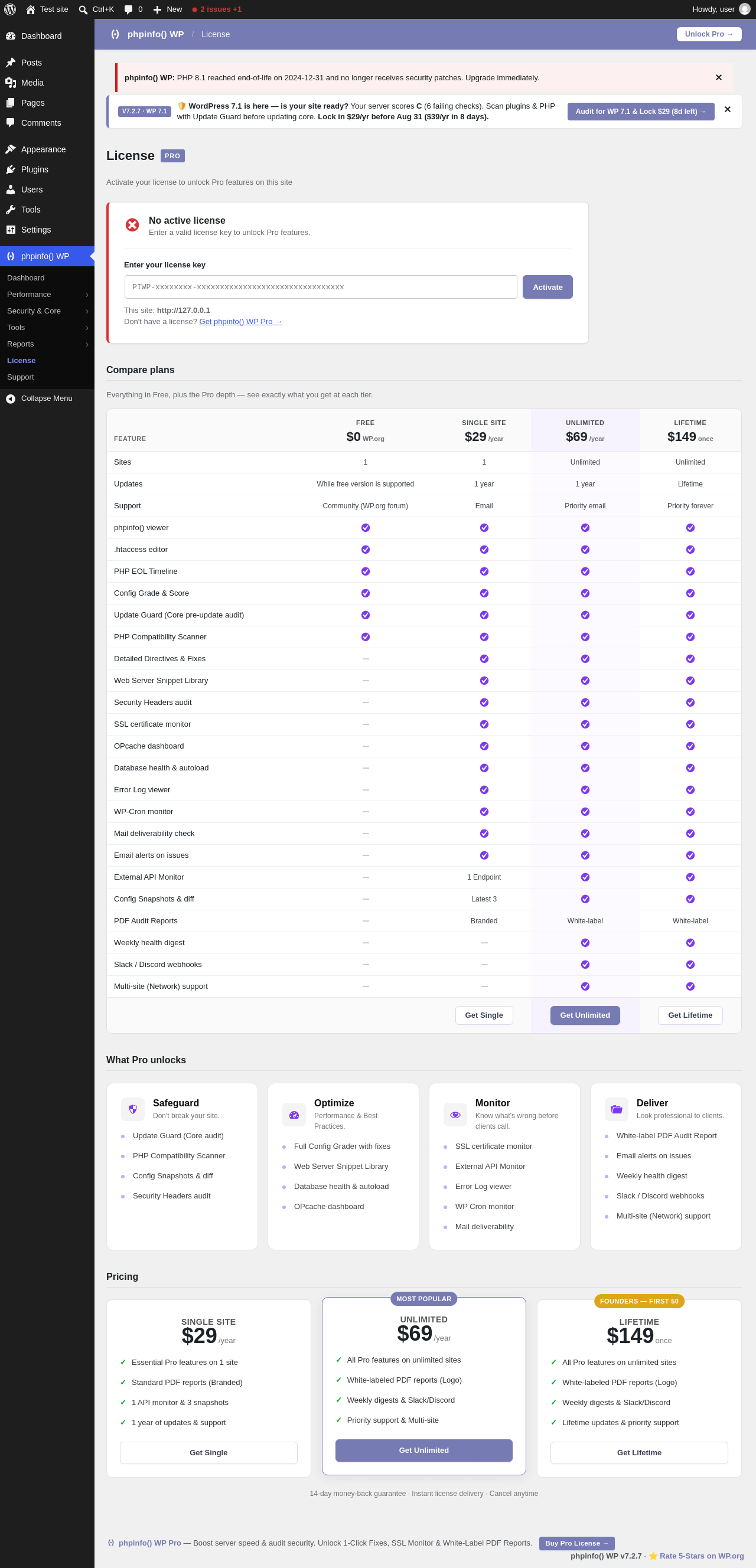Open the License submenu item
This screenshot has height=1568, width=756.
pos(21,360)
